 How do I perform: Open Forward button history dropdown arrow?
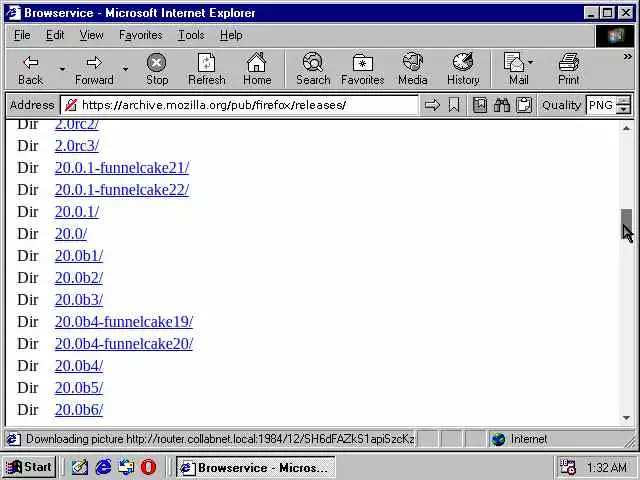tap(125, 69)
